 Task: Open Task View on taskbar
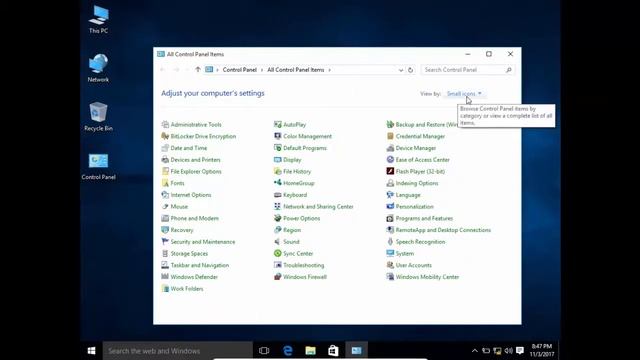coord(264,351)
